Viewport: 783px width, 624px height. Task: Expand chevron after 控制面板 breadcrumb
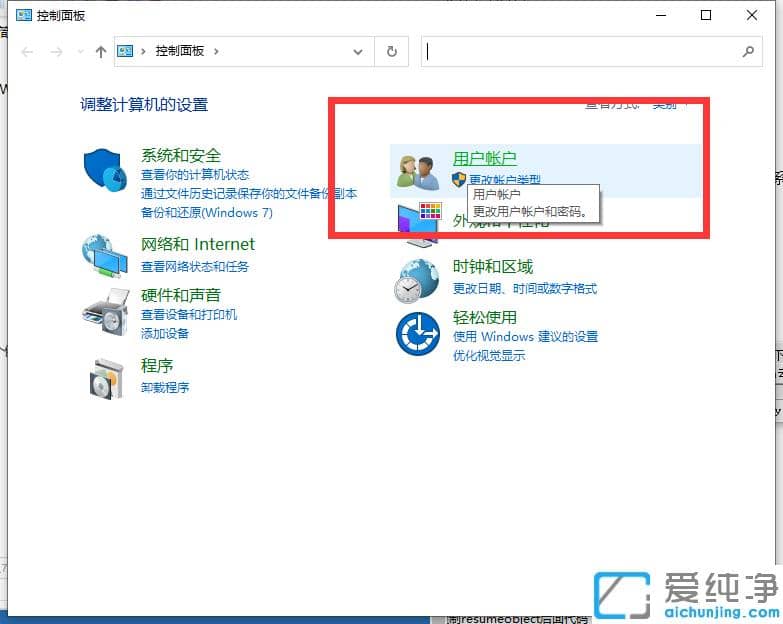216,51
